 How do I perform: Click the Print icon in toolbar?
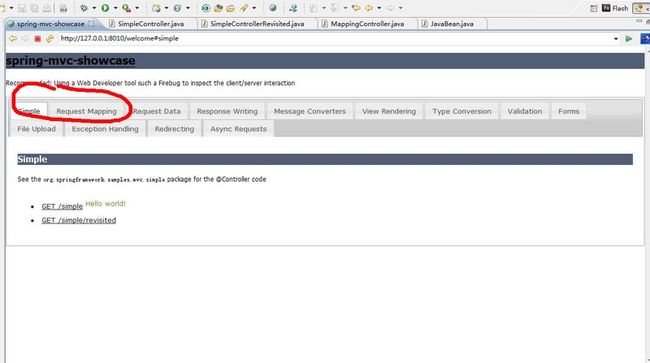click(47, 8)
